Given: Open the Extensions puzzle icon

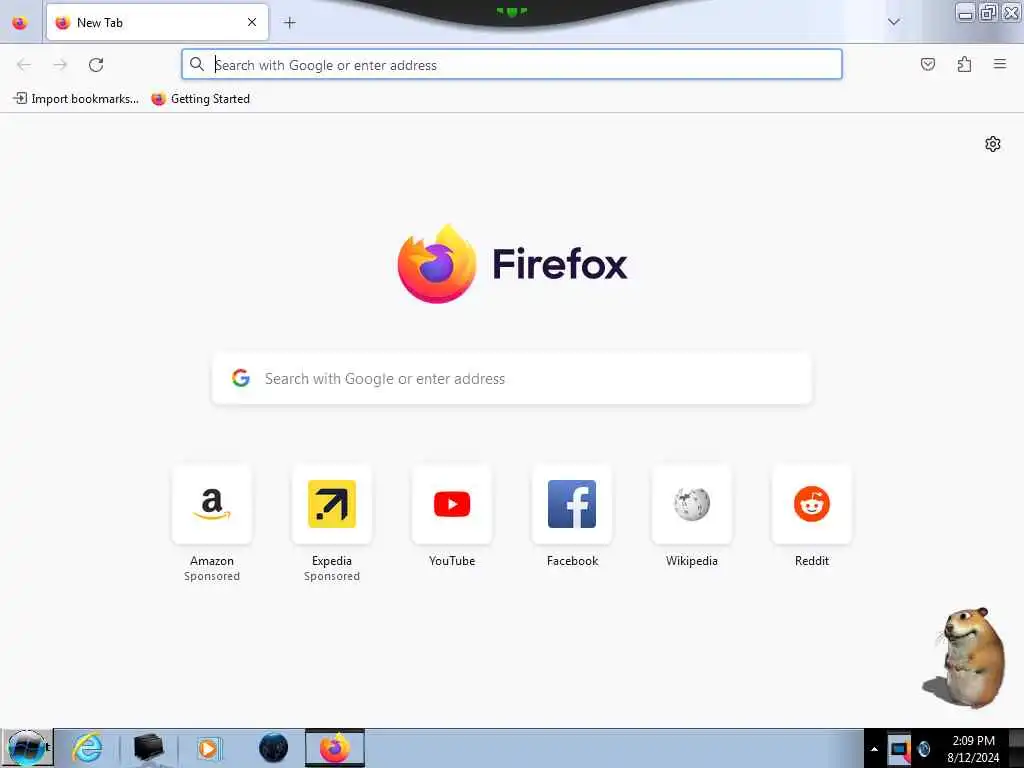Looking at the screenshot, I should pos(964,64).
